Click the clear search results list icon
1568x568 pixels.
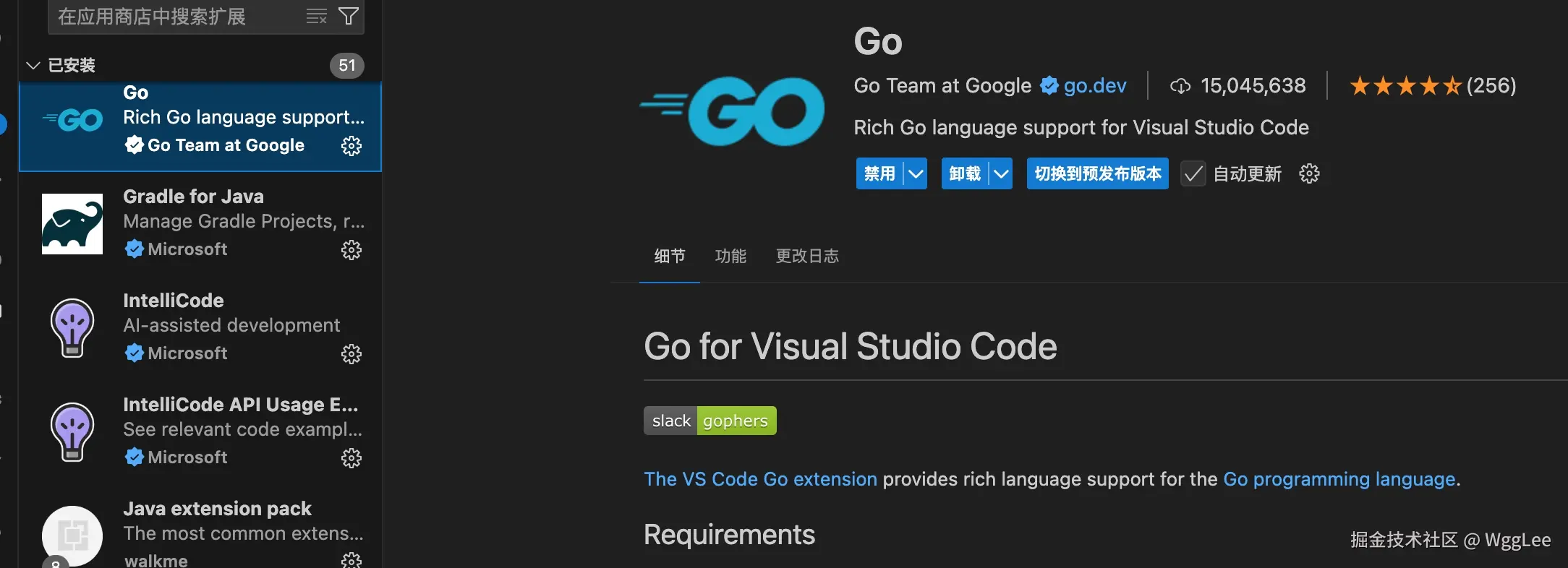(x=317, y=16)
